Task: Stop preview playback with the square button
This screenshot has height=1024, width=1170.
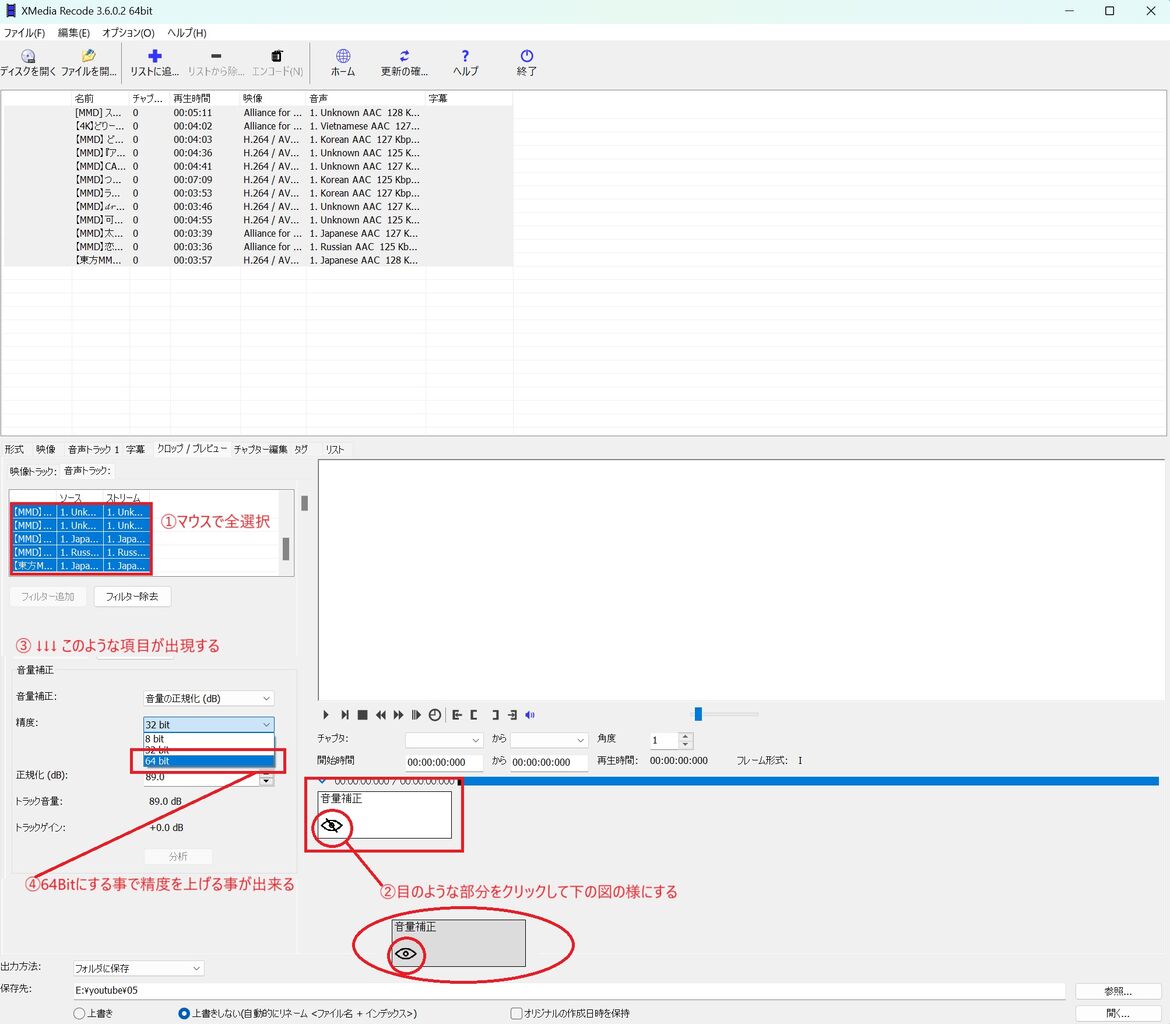Action: [363, 715]
